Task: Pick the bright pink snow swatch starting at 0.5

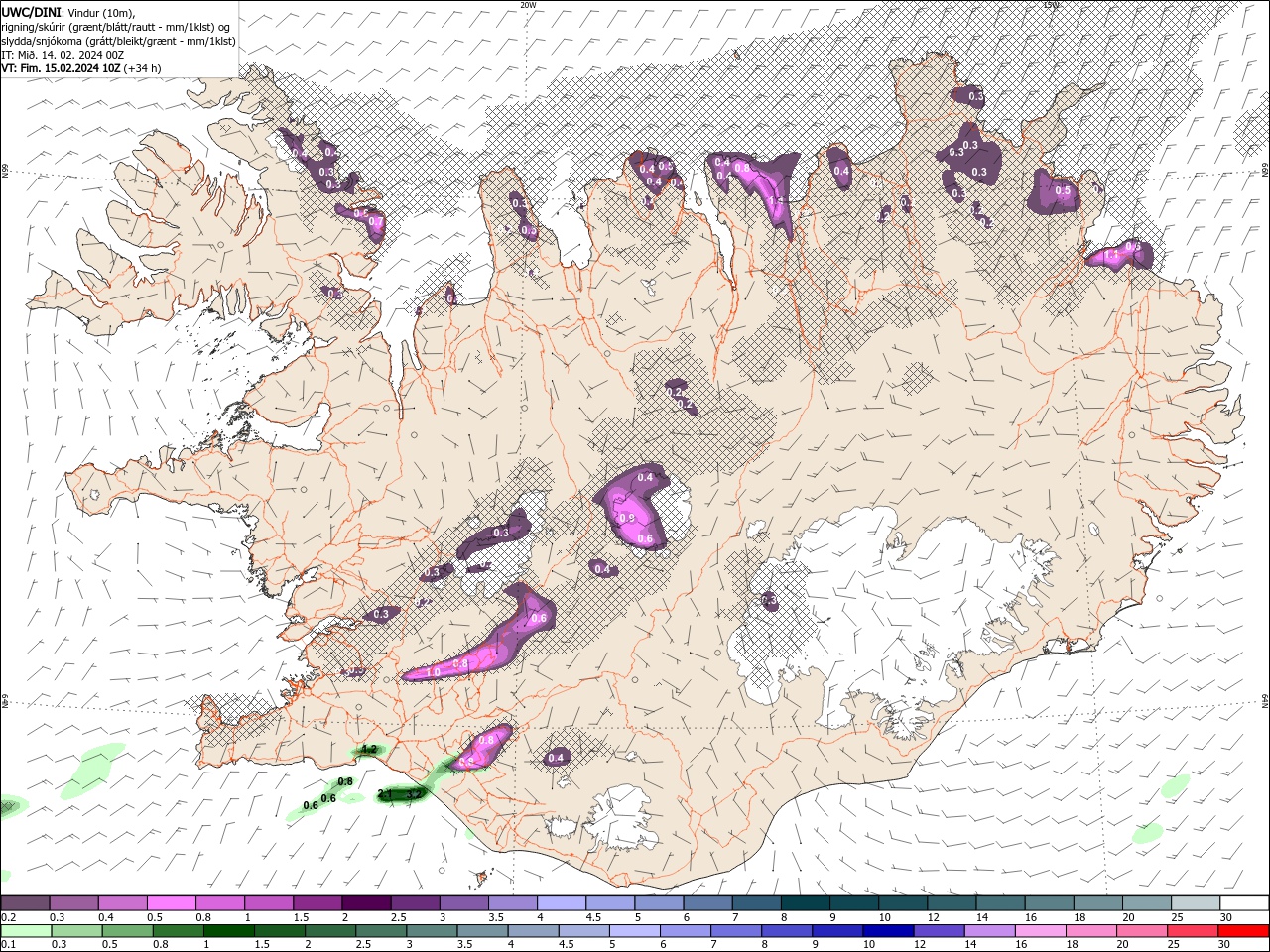Action: click(172, 903)
